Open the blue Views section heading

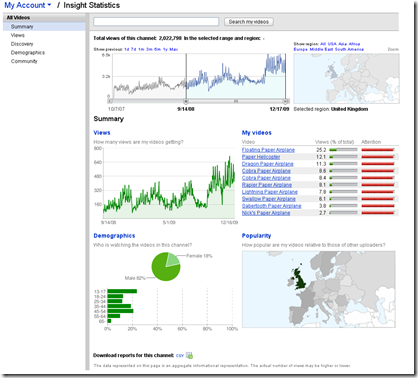point(102,133)
